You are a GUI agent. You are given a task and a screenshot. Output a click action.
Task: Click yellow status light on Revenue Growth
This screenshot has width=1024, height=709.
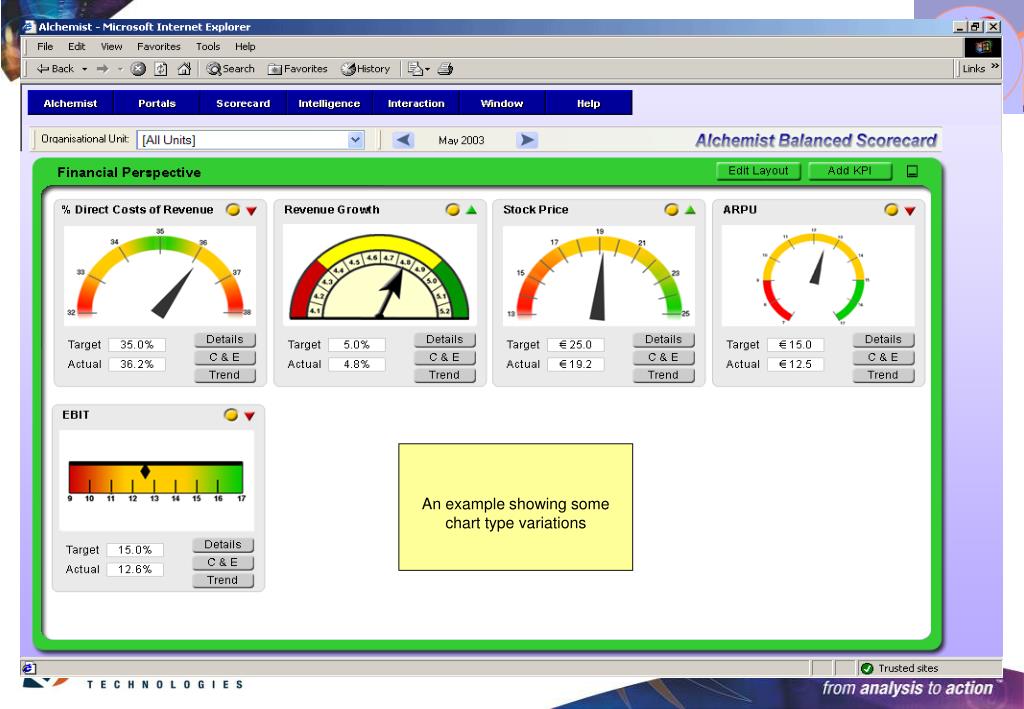tap(453, 210)
